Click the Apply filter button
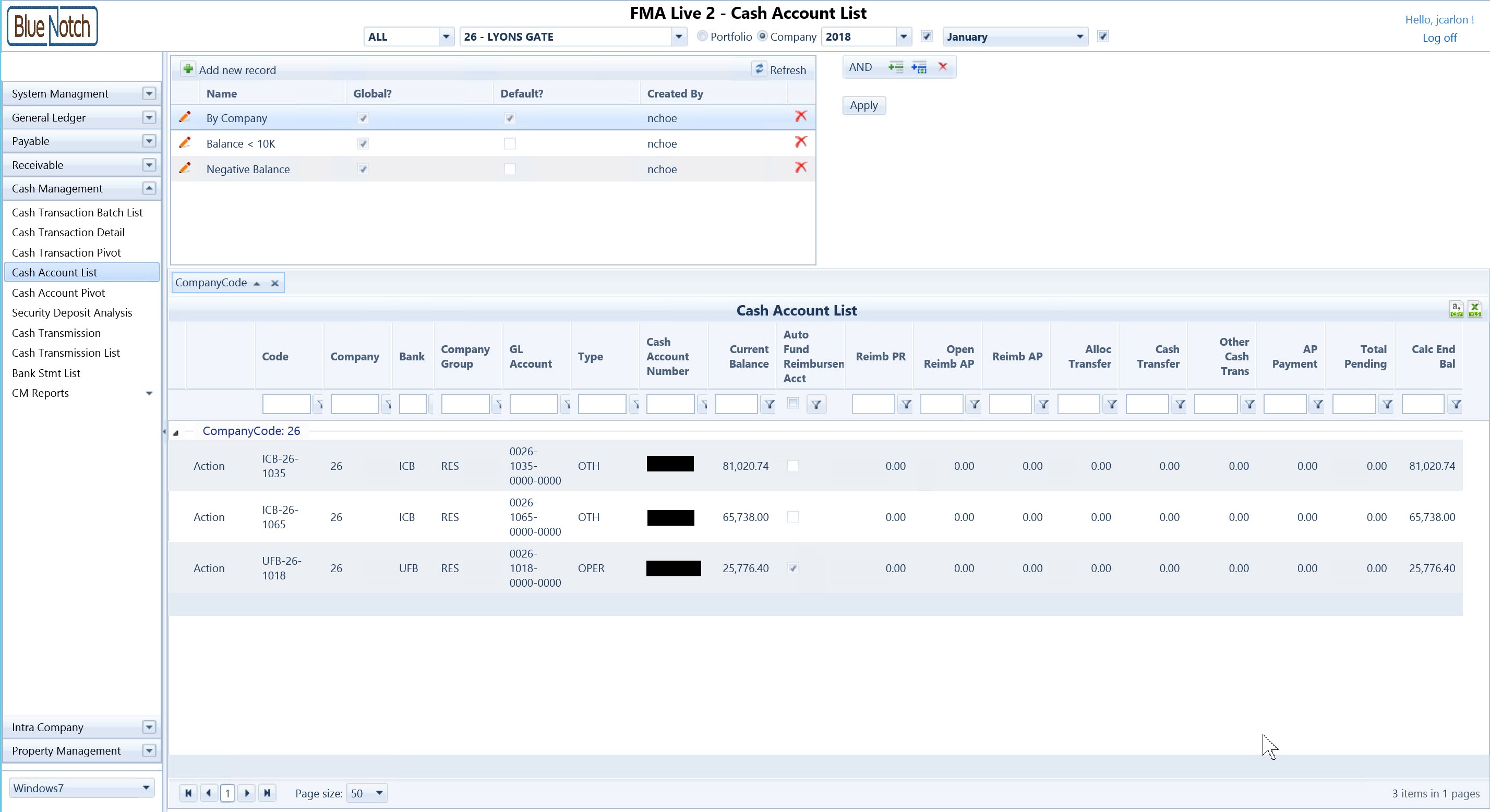1490x812 pixels. [863, 105]
